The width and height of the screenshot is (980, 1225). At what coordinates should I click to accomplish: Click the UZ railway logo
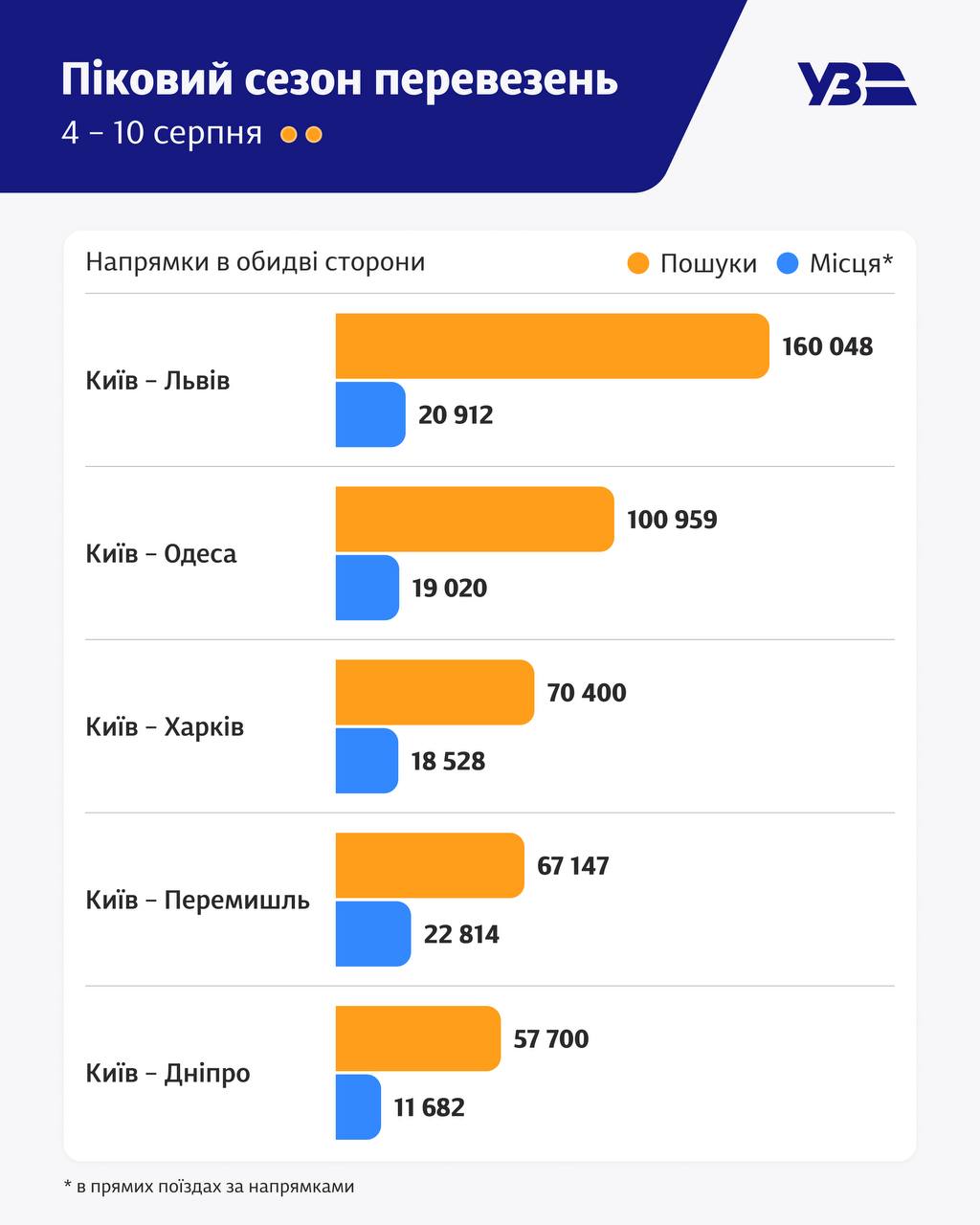(x=856, y=83)
